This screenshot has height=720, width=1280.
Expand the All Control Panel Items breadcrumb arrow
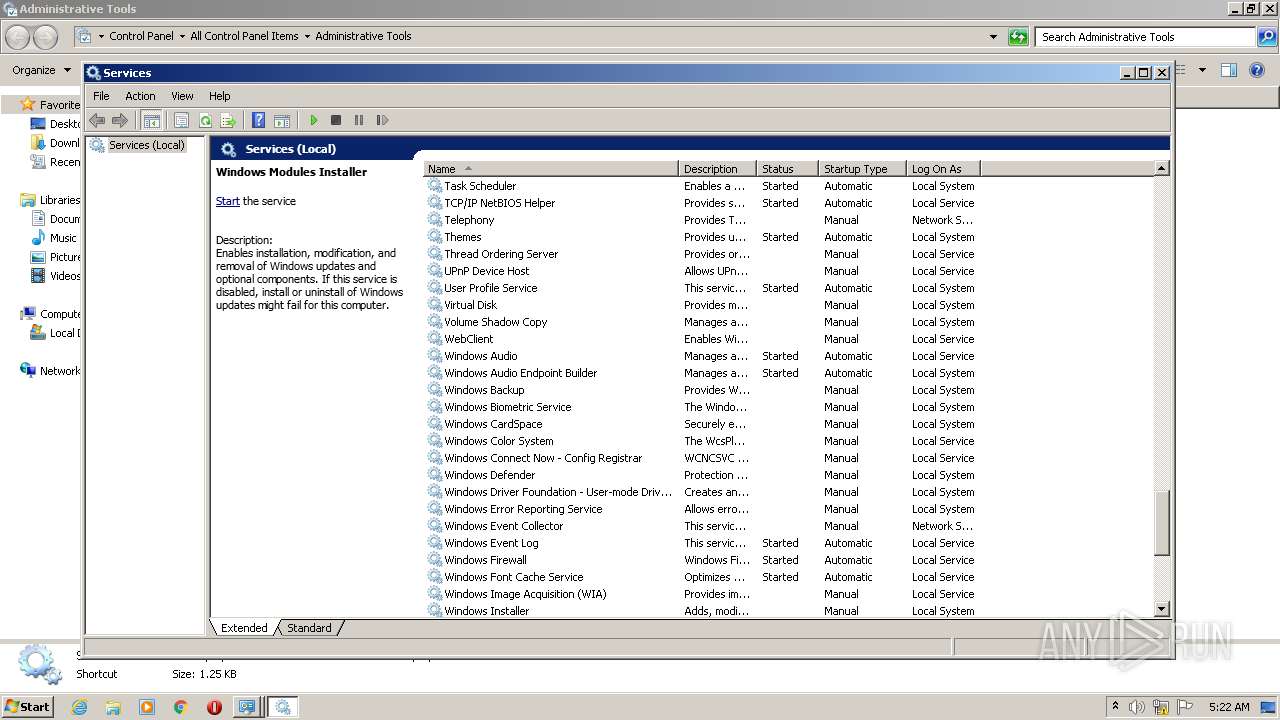click(x=307, y=37)
